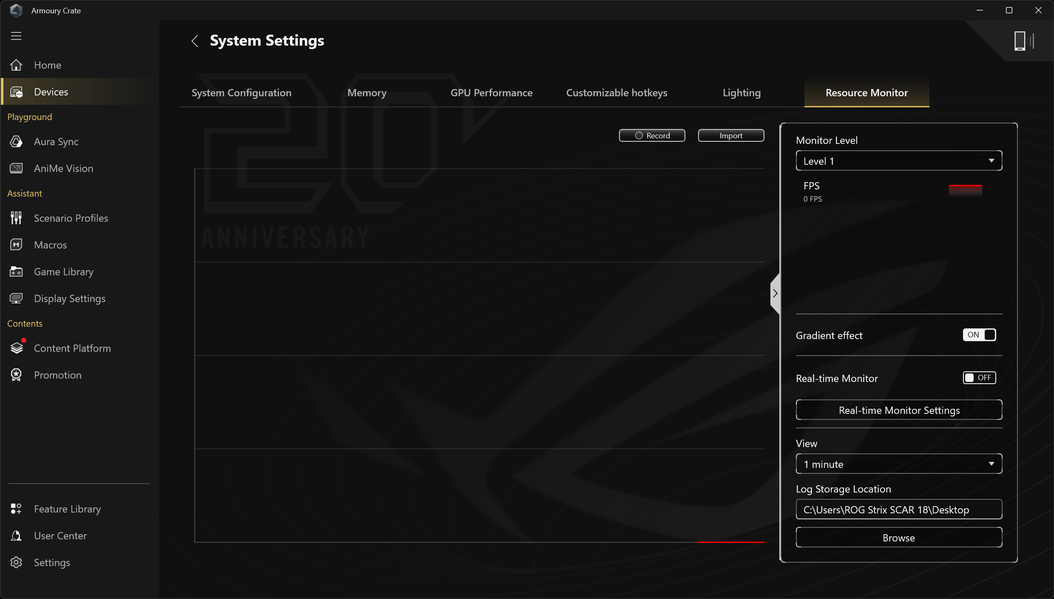Screen dimensions: 1054x599
Task: Click the Home label in sidebar
Action: pyautogui.click(x=48, y=65)
